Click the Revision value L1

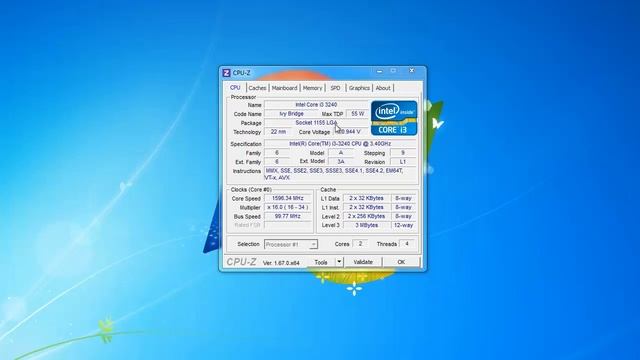click(403, 162)
